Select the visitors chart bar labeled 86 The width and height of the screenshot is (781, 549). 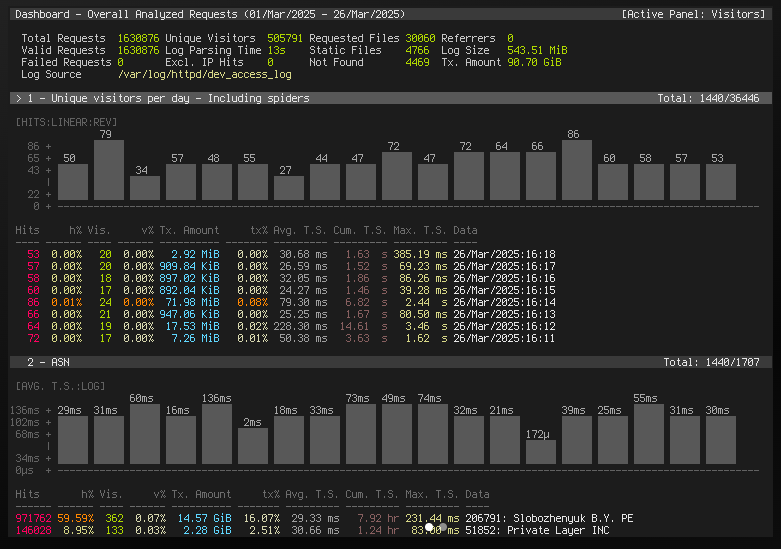click(577, 170)
